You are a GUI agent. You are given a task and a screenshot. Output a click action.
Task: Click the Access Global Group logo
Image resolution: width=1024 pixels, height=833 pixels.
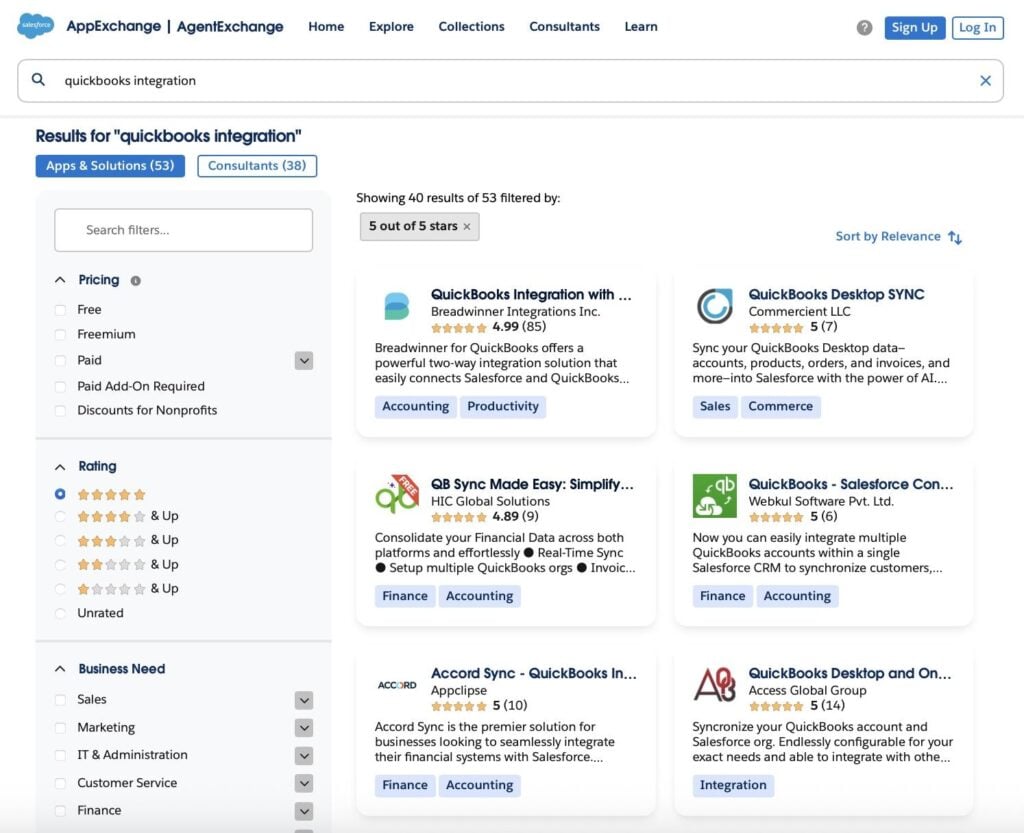(x=714, y=684)
